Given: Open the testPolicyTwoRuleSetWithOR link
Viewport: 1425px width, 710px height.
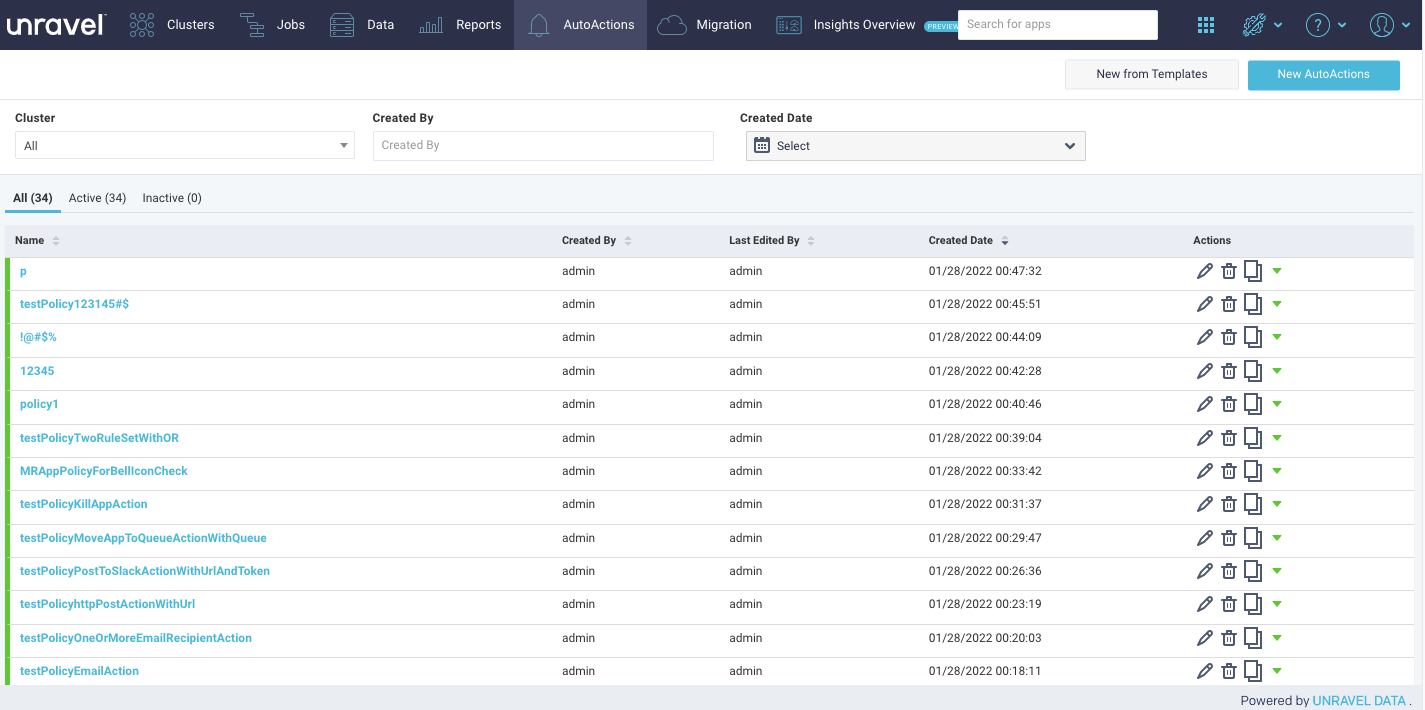Looking at the screenshot, I should click(x=99, y=438).
